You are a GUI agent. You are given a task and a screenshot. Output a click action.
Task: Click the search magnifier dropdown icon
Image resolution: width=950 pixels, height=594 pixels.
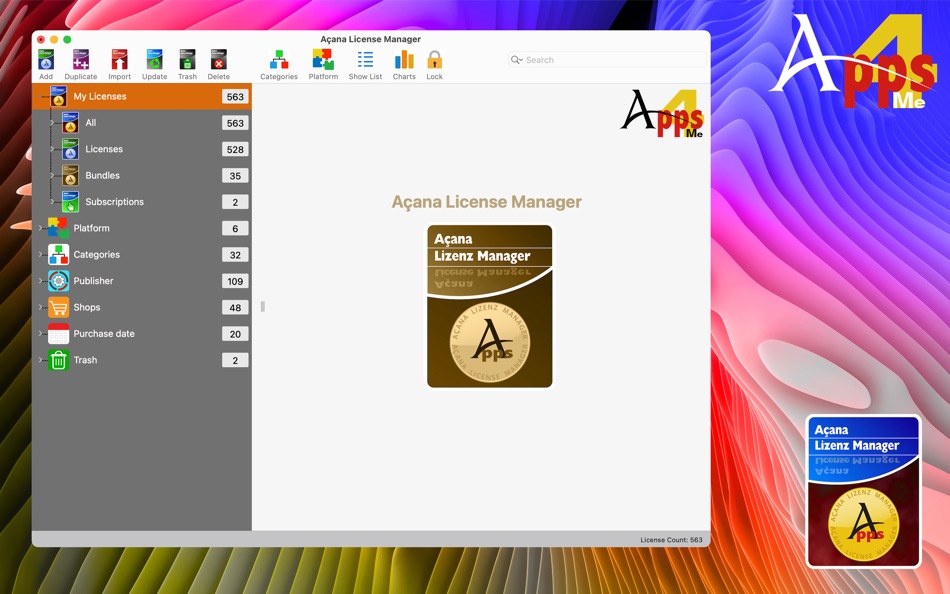pyautogui.click(x=517, y=59)
